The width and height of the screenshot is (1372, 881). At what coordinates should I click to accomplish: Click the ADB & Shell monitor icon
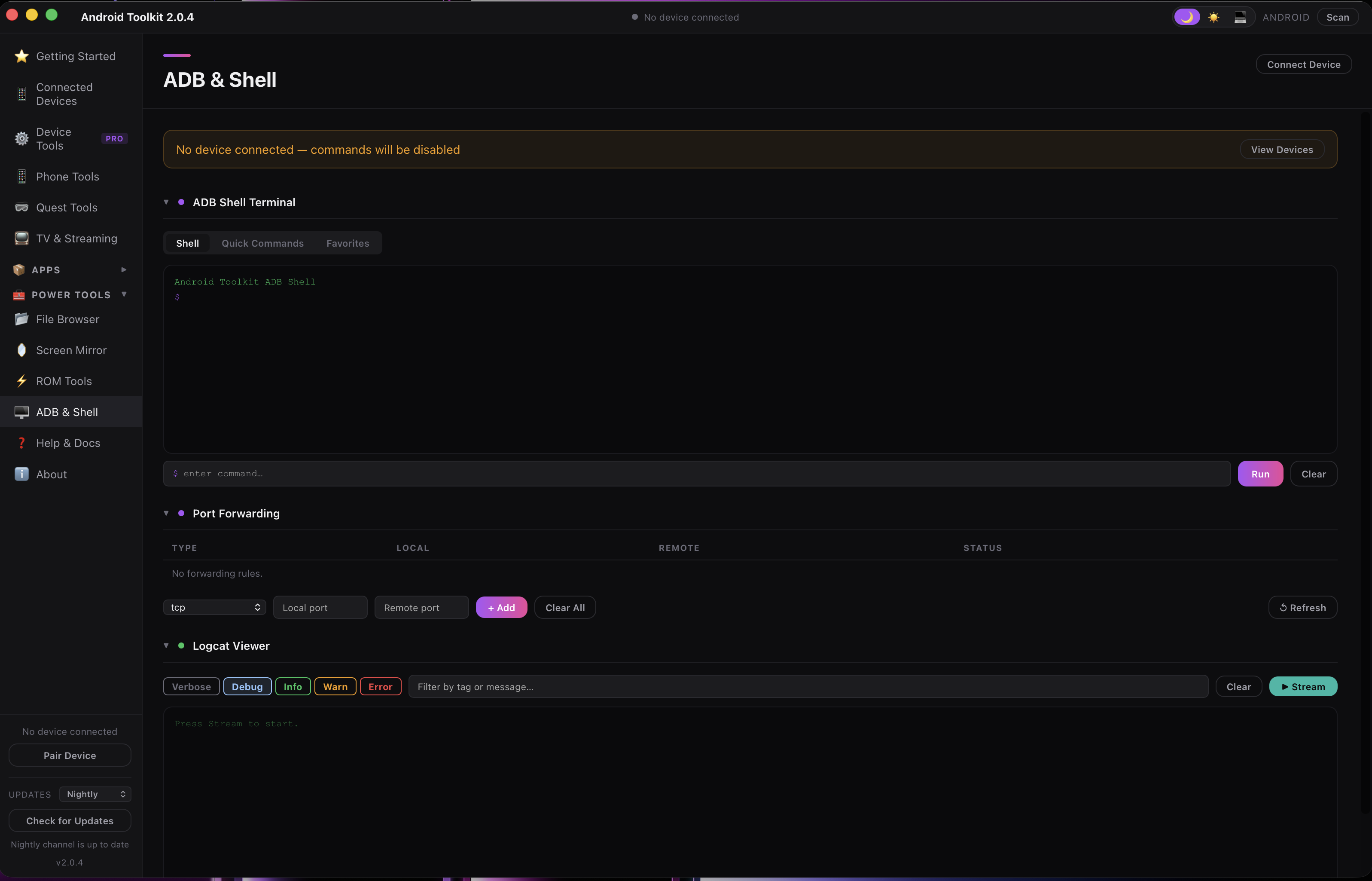pyautogui.click(x=22, y=412)
